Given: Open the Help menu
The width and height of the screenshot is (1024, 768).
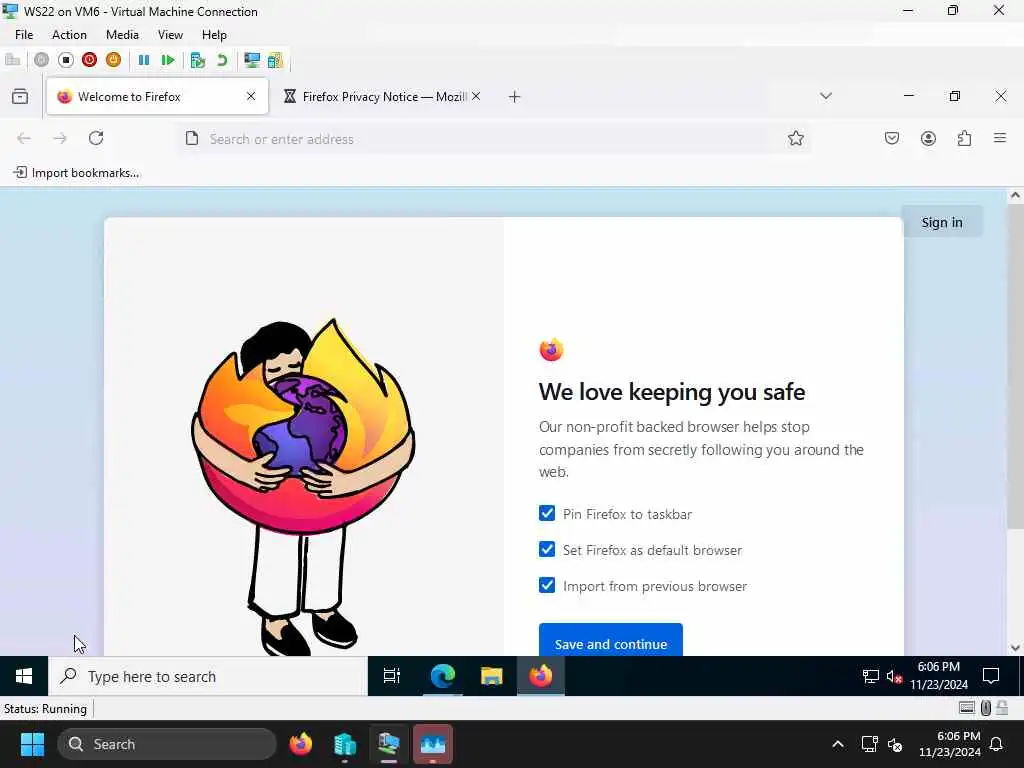Looking at the screenshot, I should point(214,35).
